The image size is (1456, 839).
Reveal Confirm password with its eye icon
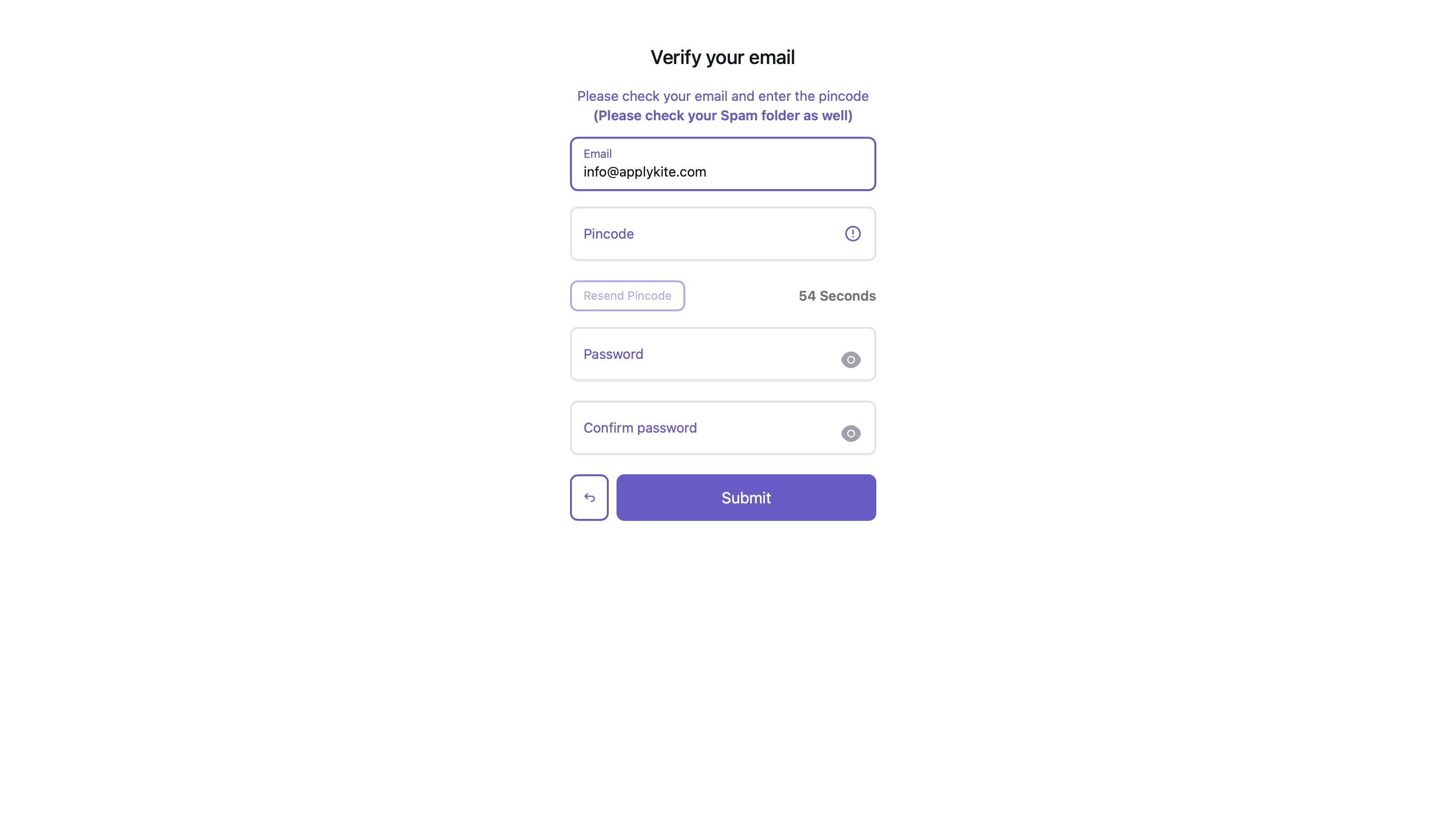[x=850, y=434]
